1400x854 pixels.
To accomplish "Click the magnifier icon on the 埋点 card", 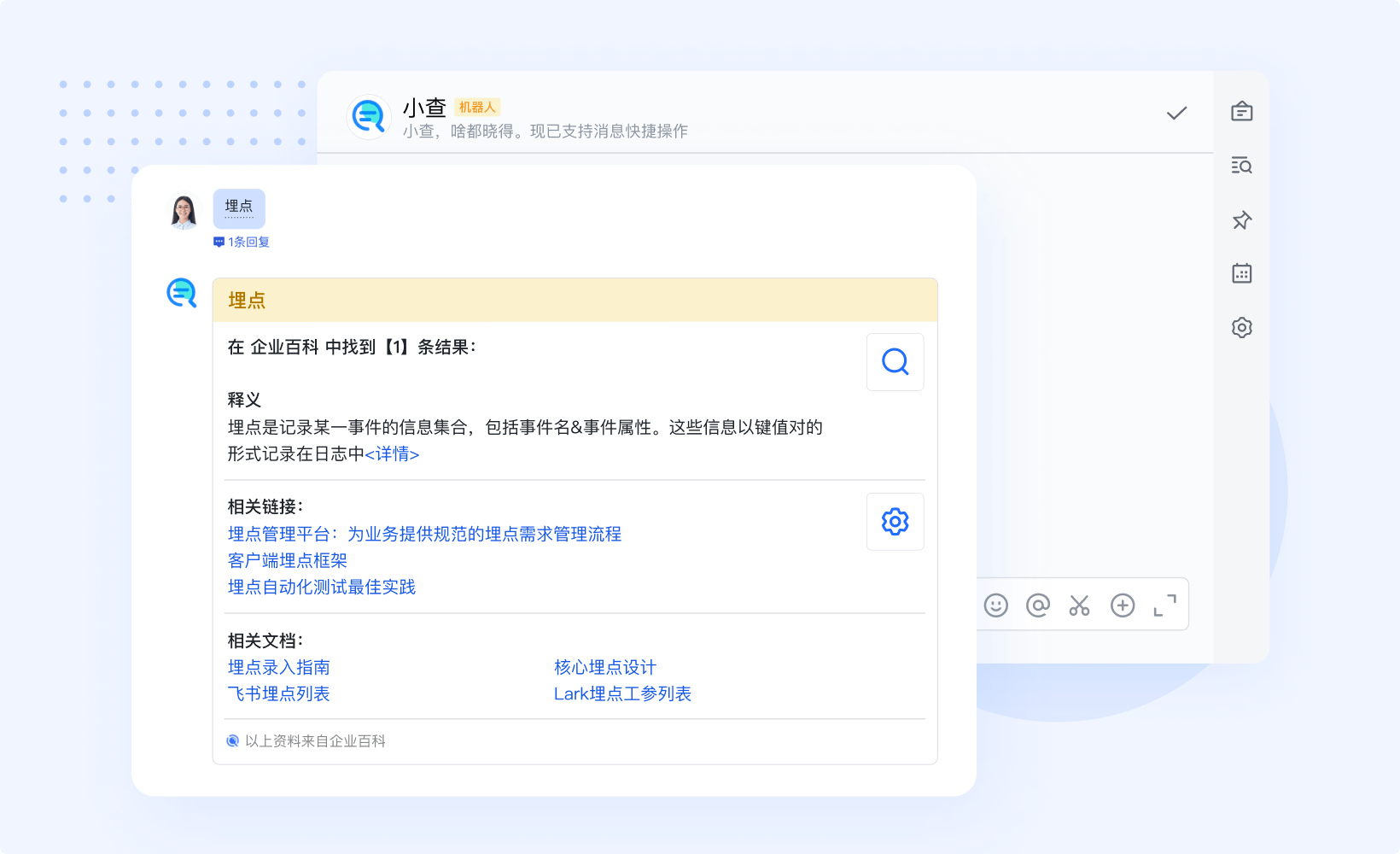I will click(895, 362).
